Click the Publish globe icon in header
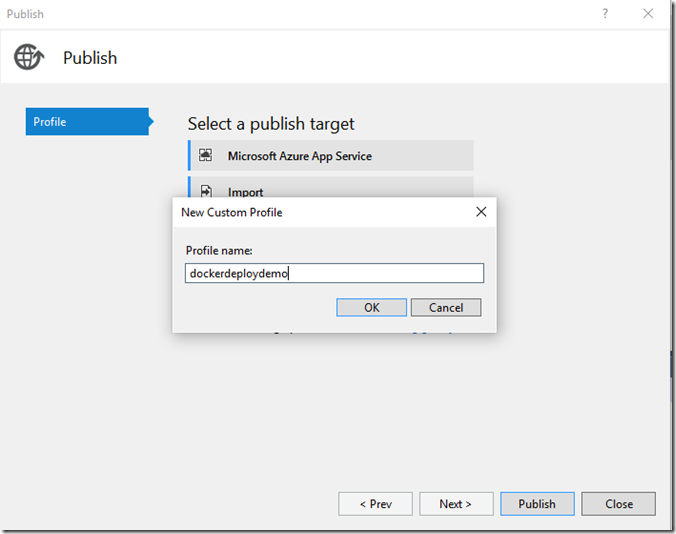The height and width of the screenshot is (534, 676). click(29, 57)
